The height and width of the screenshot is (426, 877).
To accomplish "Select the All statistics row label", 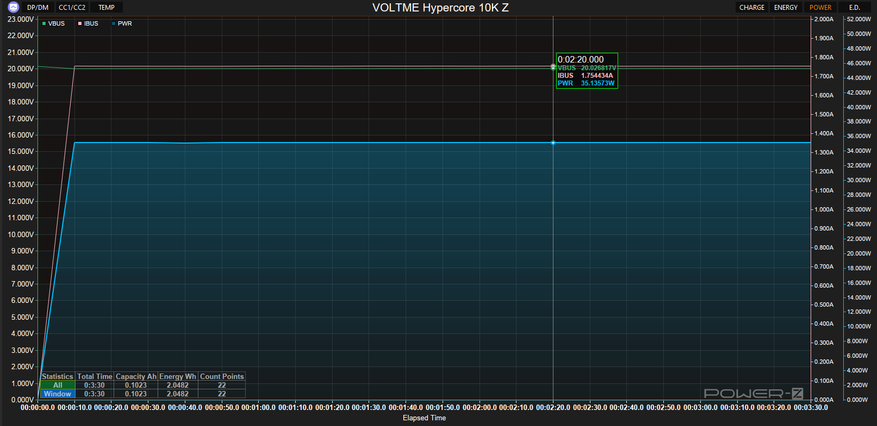I will click(58, 385).
